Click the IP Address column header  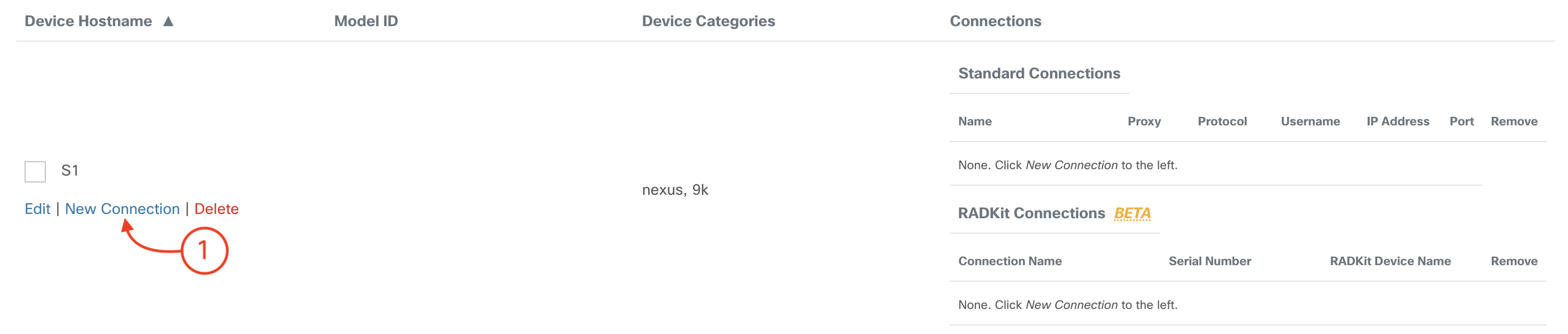pos(1397,121)
